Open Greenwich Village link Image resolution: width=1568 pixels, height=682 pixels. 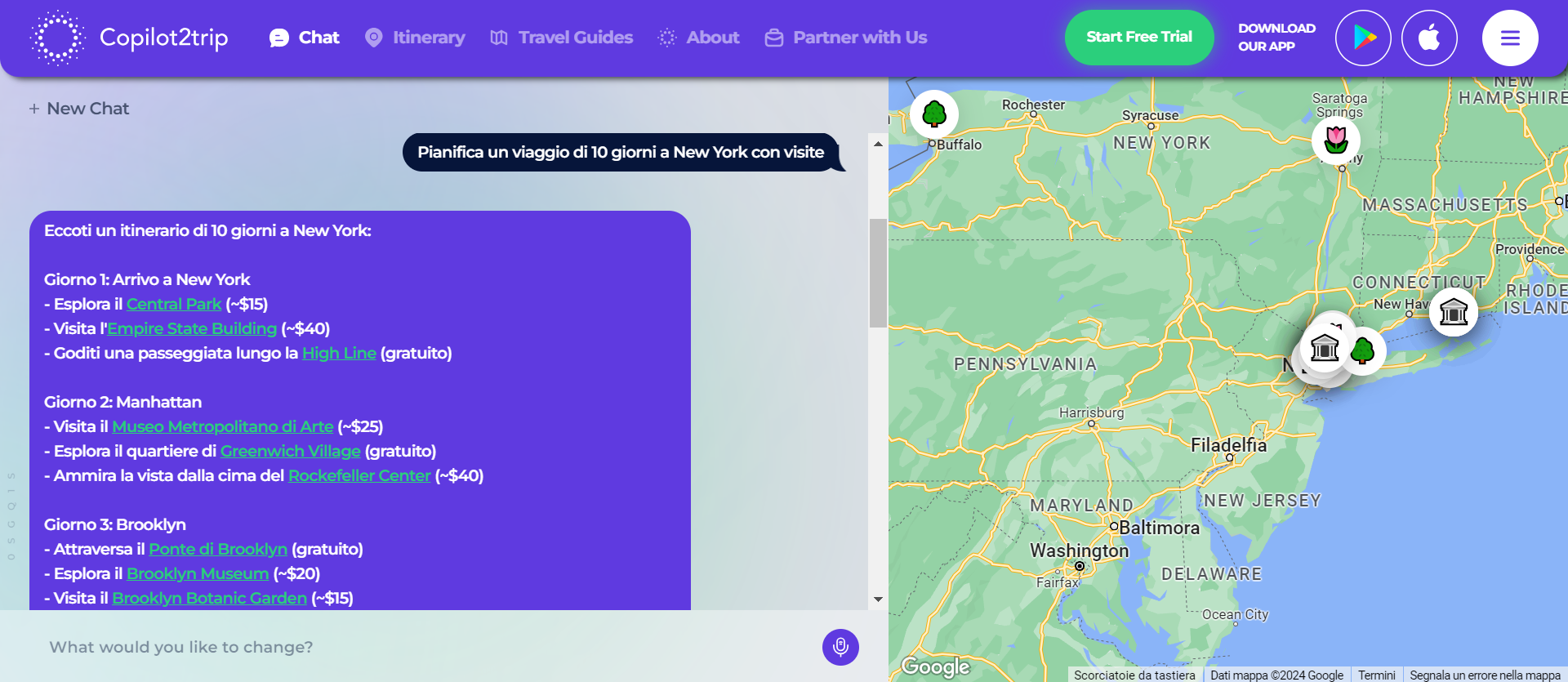[x=291, y=451]
